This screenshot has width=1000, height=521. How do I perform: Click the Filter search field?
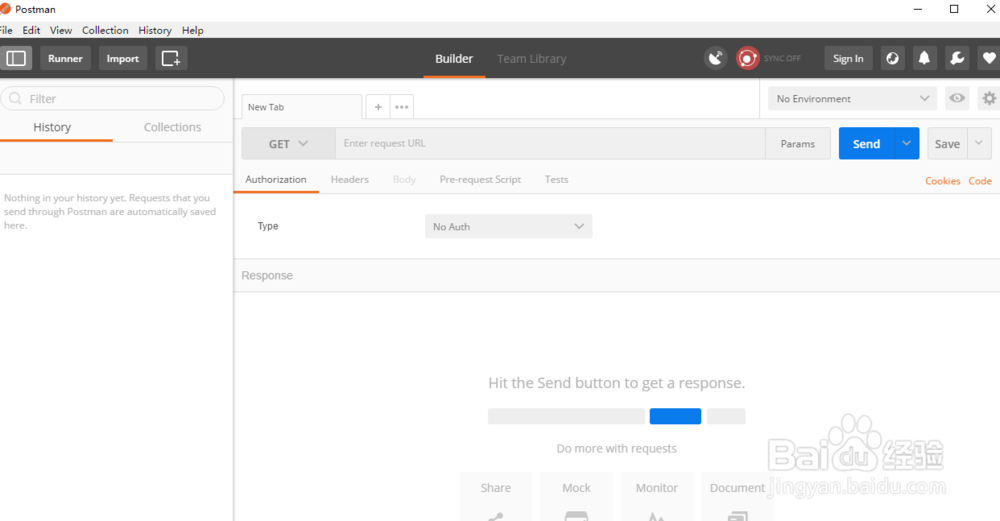[x=112, y=98]
